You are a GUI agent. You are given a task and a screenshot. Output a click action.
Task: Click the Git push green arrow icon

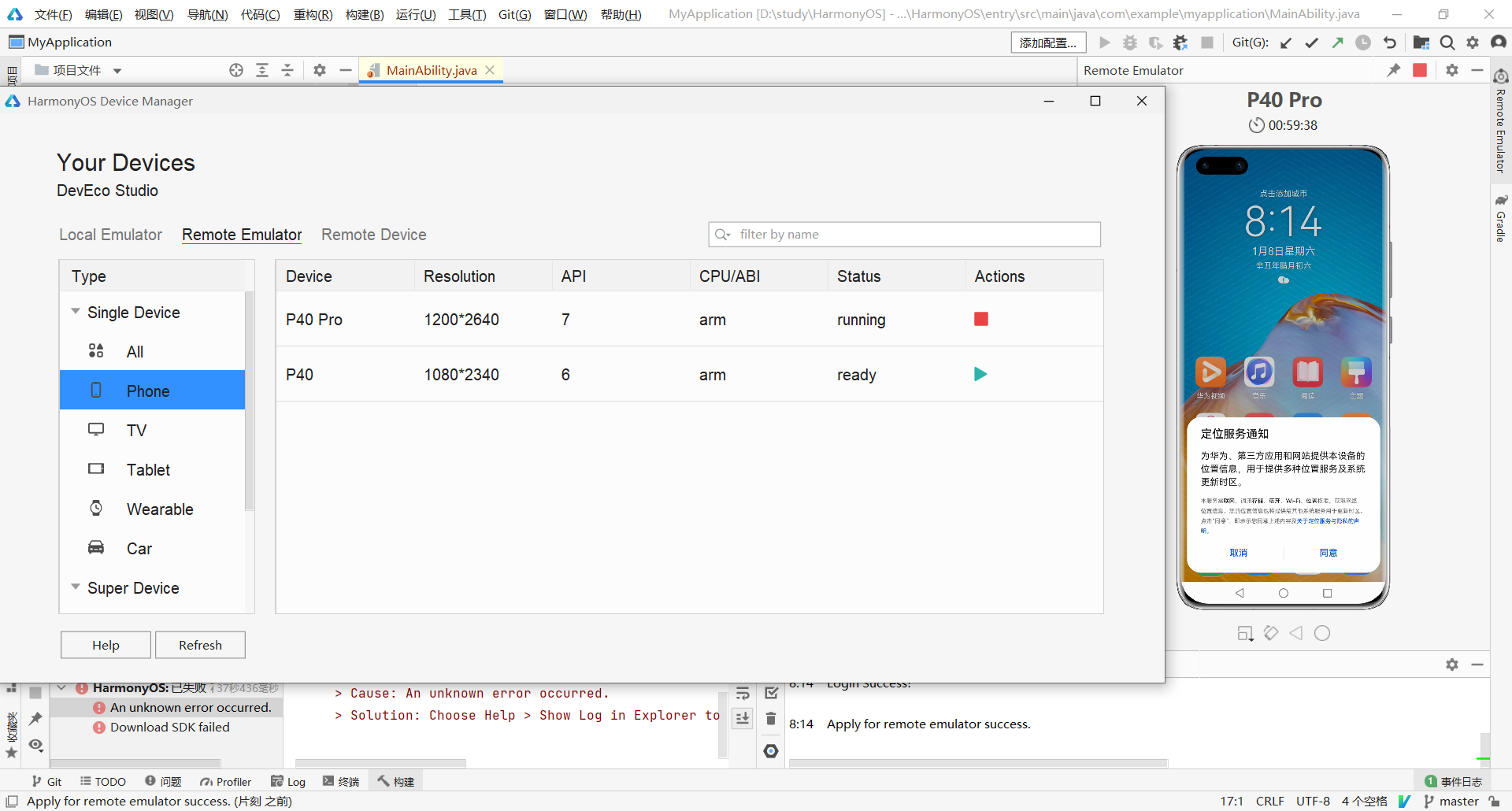tap(1338, 43)
